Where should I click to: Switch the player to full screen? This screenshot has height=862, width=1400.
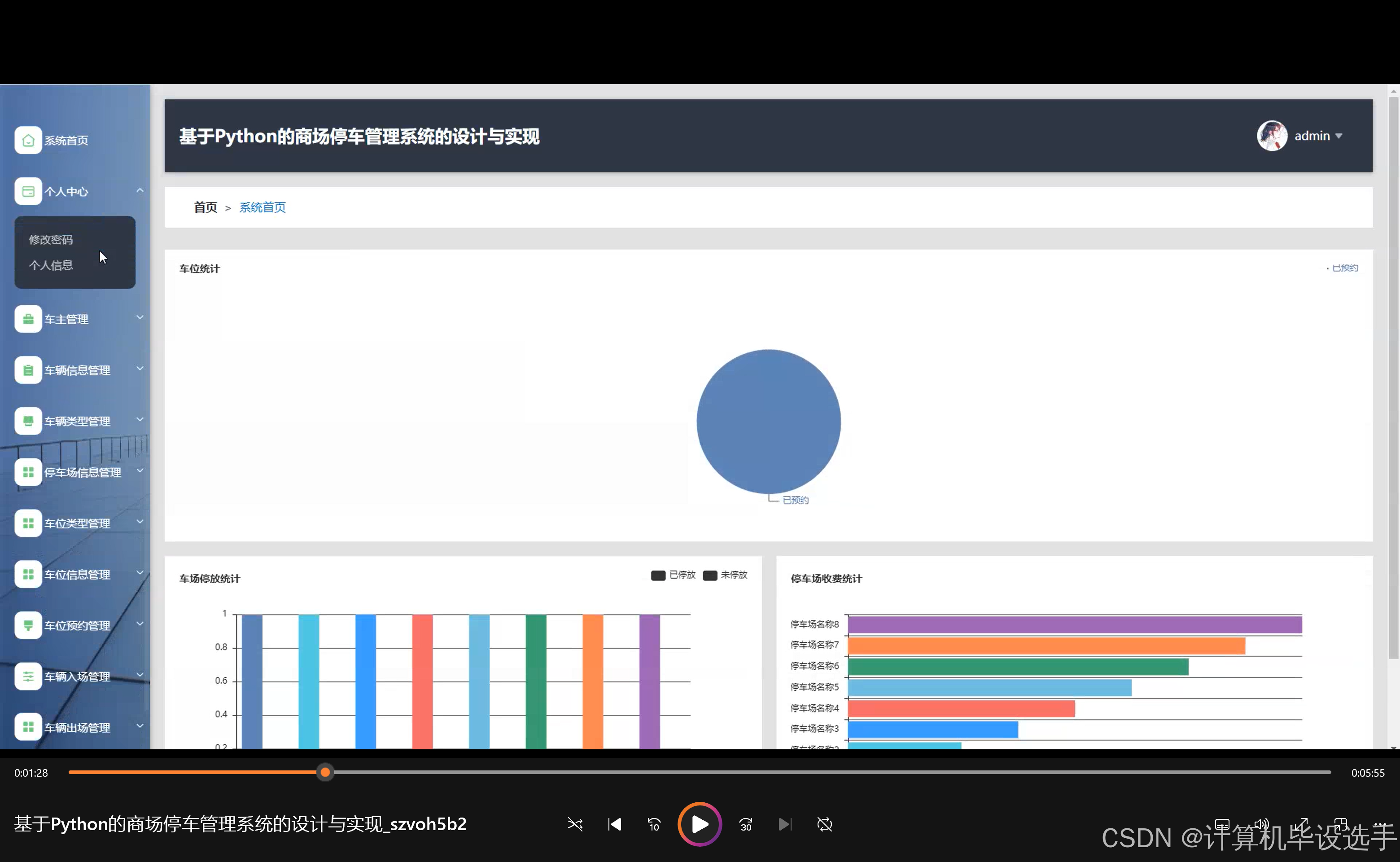tap(1301, 824)
